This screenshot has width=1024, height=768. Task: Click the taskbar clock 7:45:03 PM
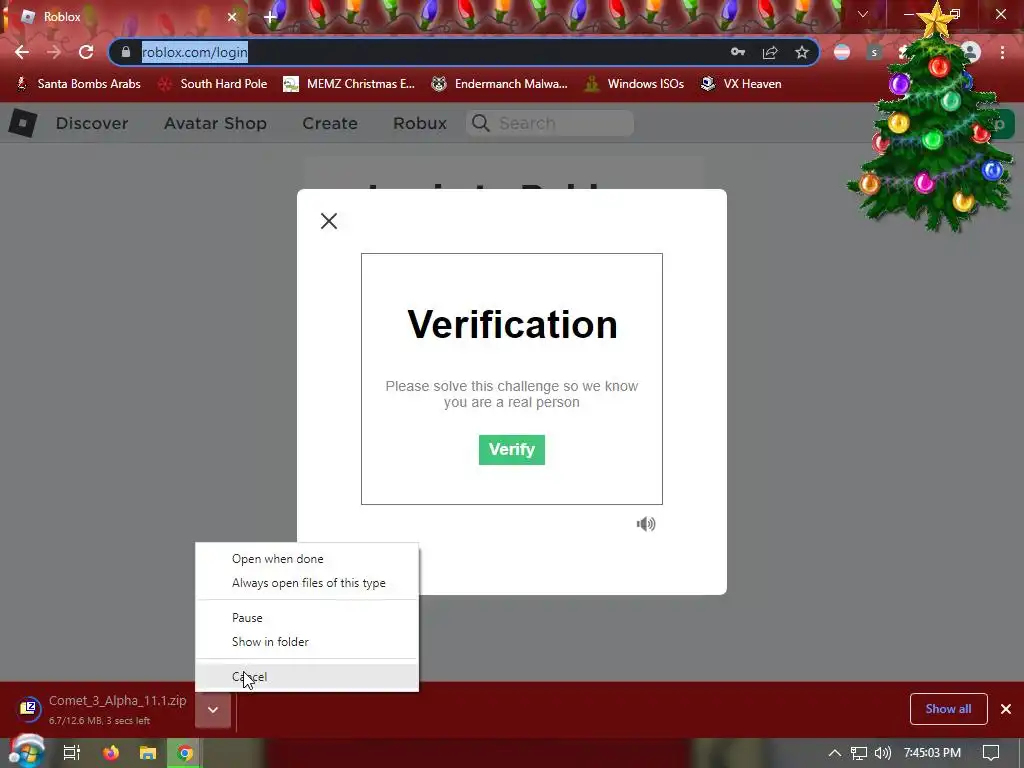[x=932, y=753]
